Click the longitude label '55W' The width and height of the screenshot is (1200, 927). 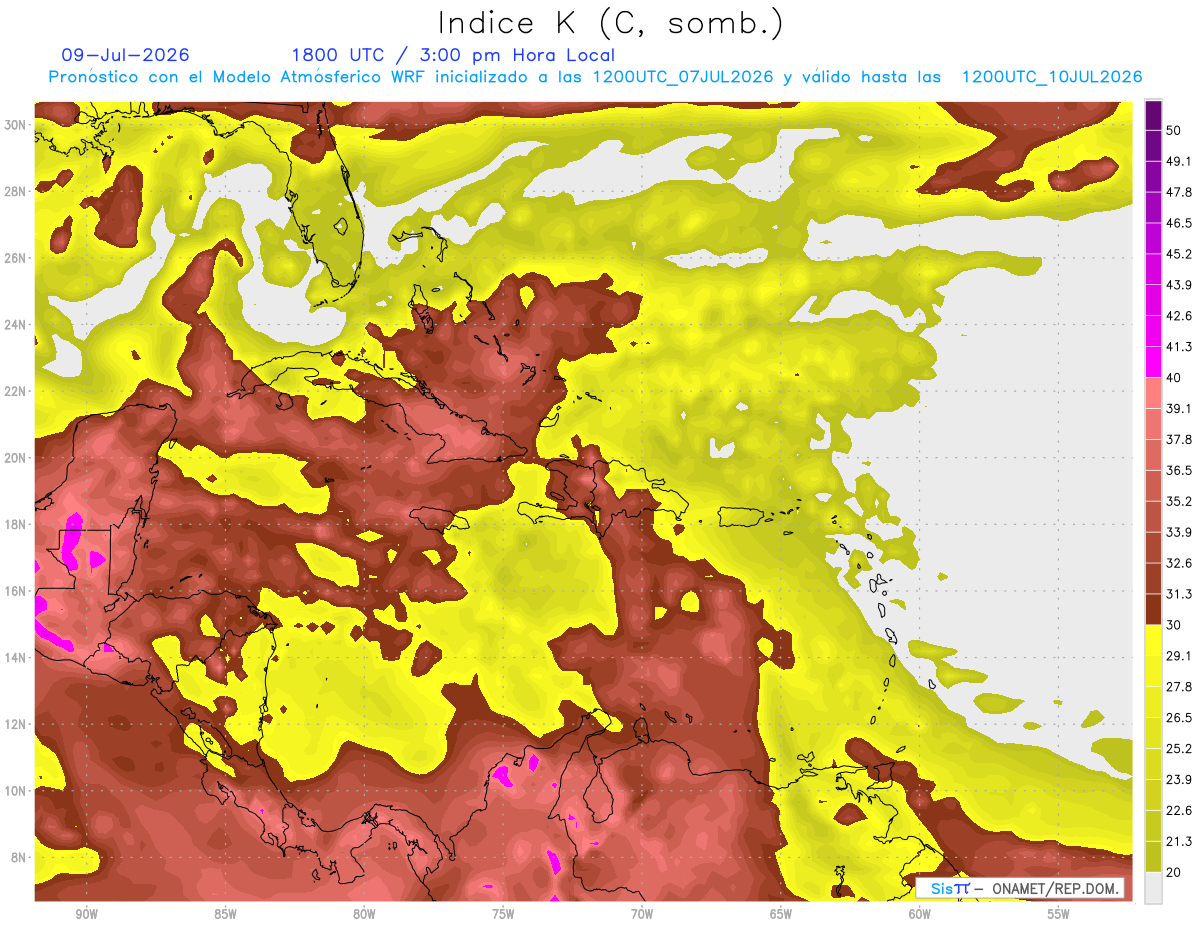(x=1059, y=915)
